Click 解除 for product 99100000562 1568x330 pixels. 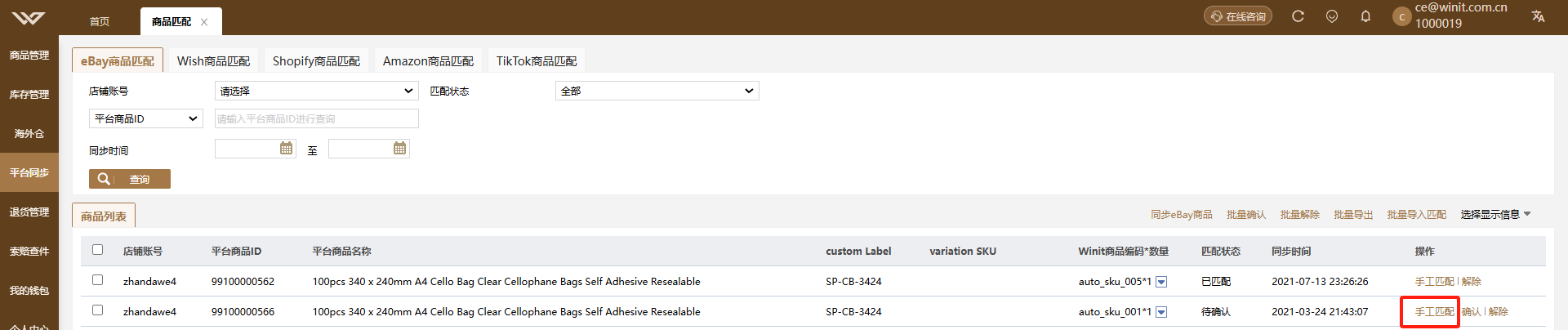pos(1472,282)
